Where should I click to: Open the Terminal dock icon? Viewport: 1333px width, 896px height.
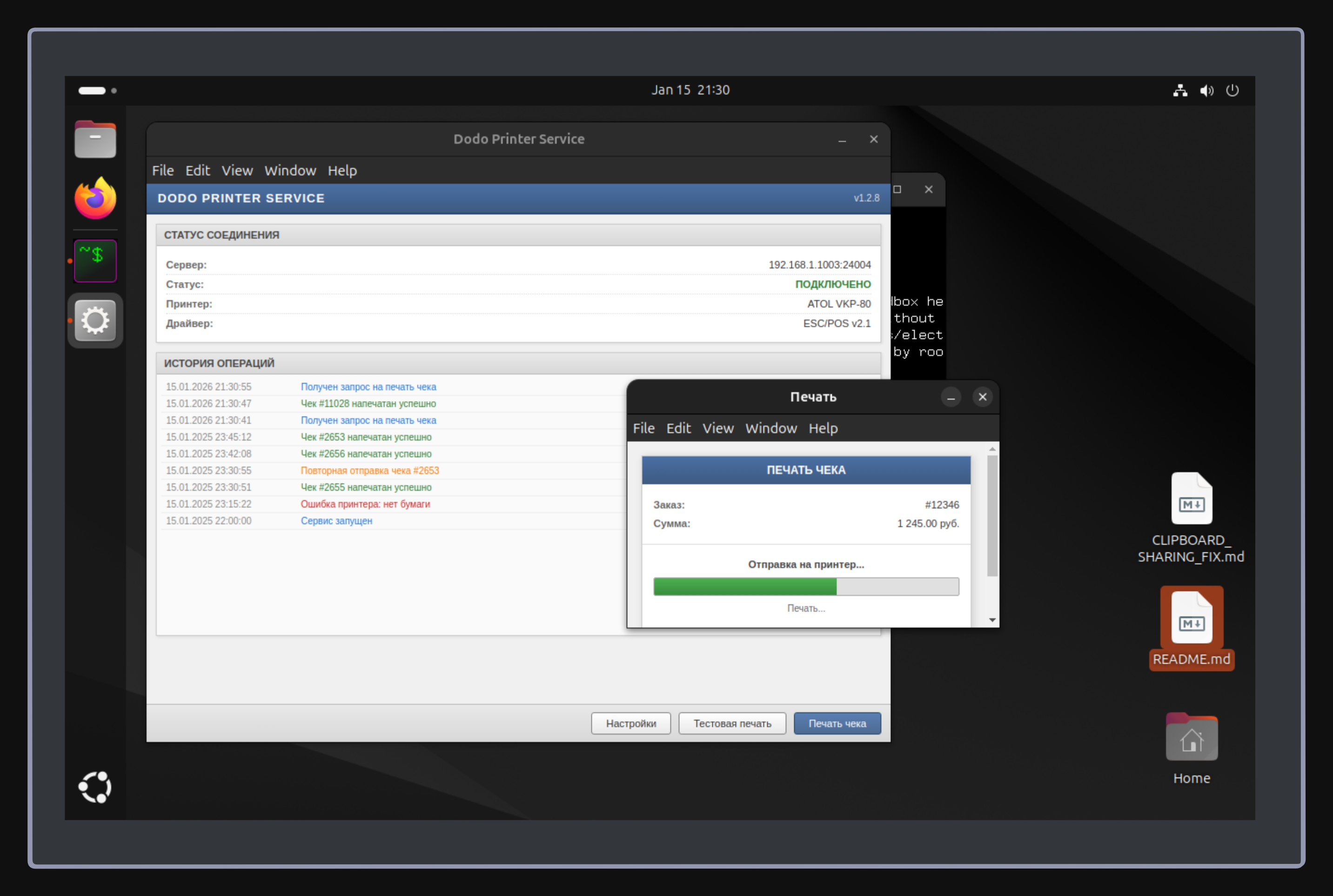(95, 261)
